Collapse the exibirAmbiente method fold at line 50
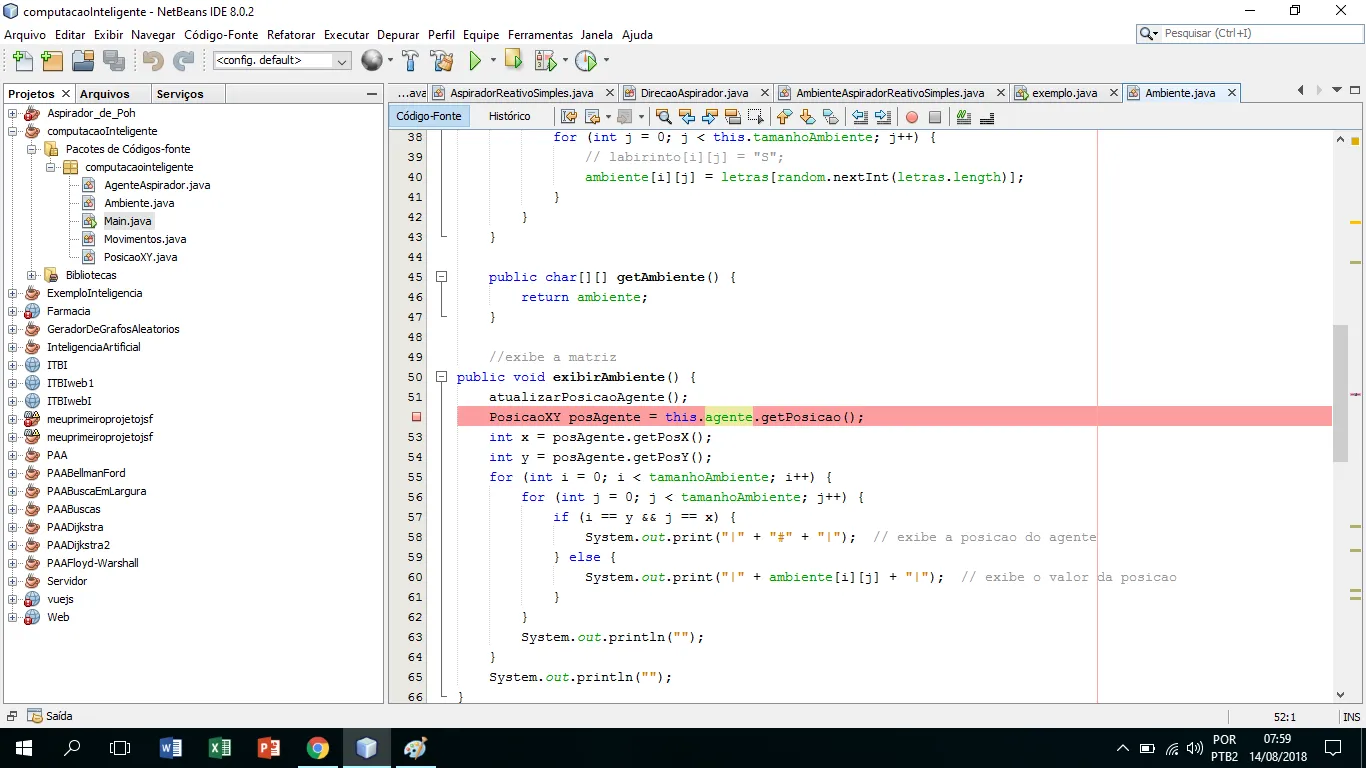Viewport: 1366px width, 768px height. [x=441, y=377]
